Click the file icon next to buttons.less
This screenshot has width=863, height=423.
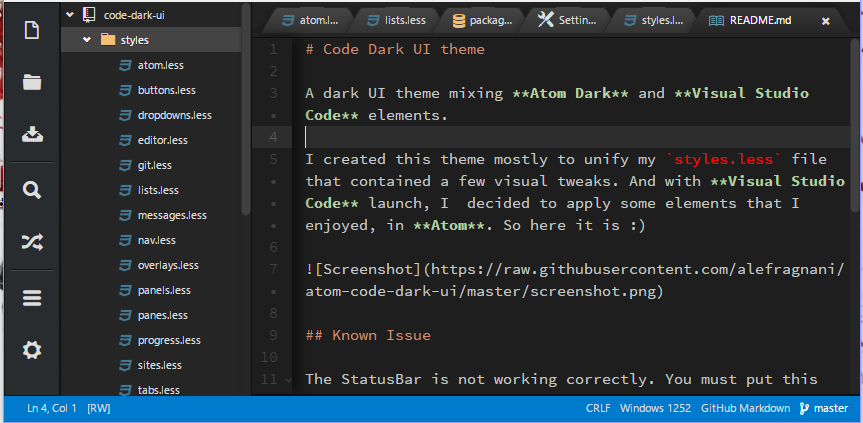coord(126,90)
